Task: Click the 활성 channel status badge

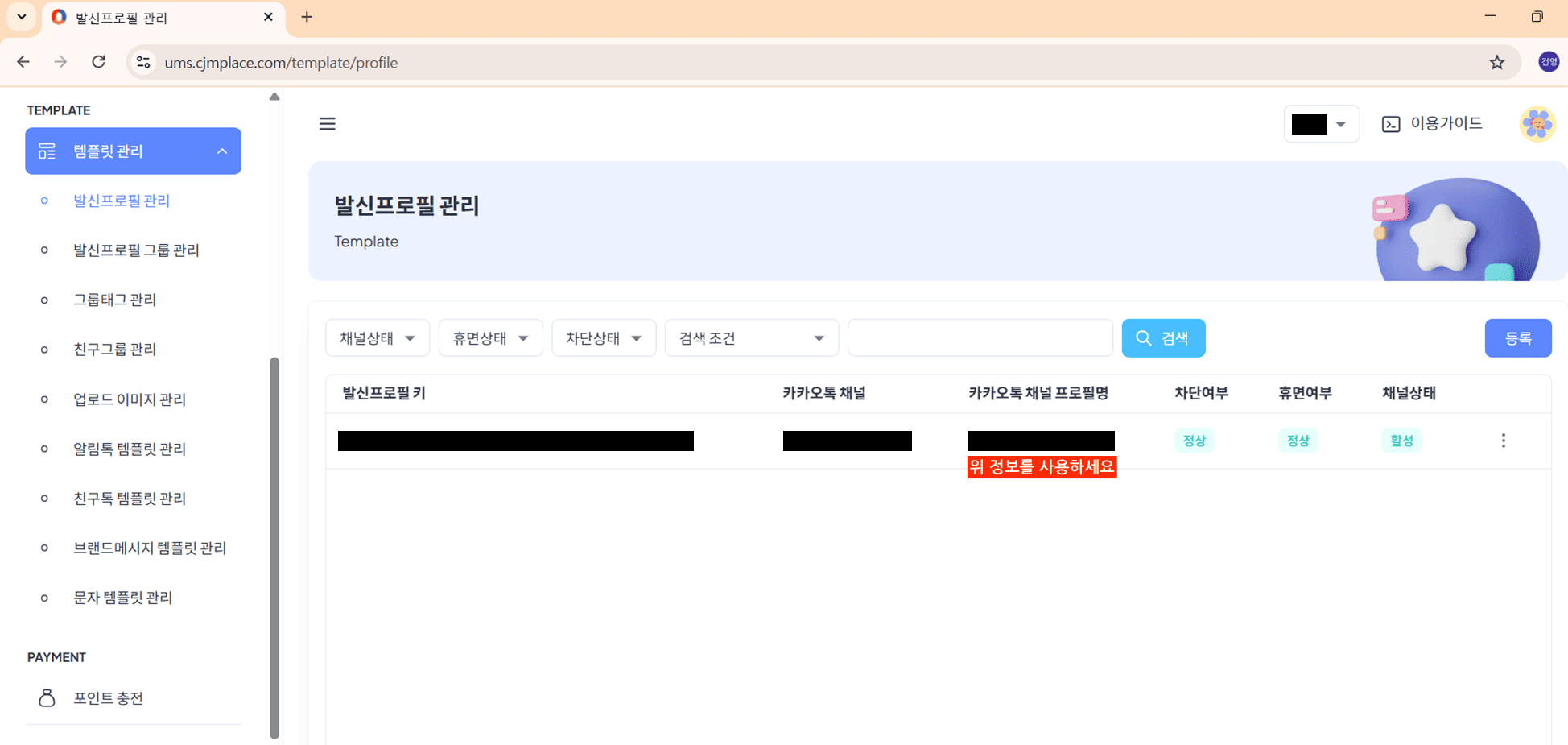Action: pyautogui.click(x=1401, y=441)
